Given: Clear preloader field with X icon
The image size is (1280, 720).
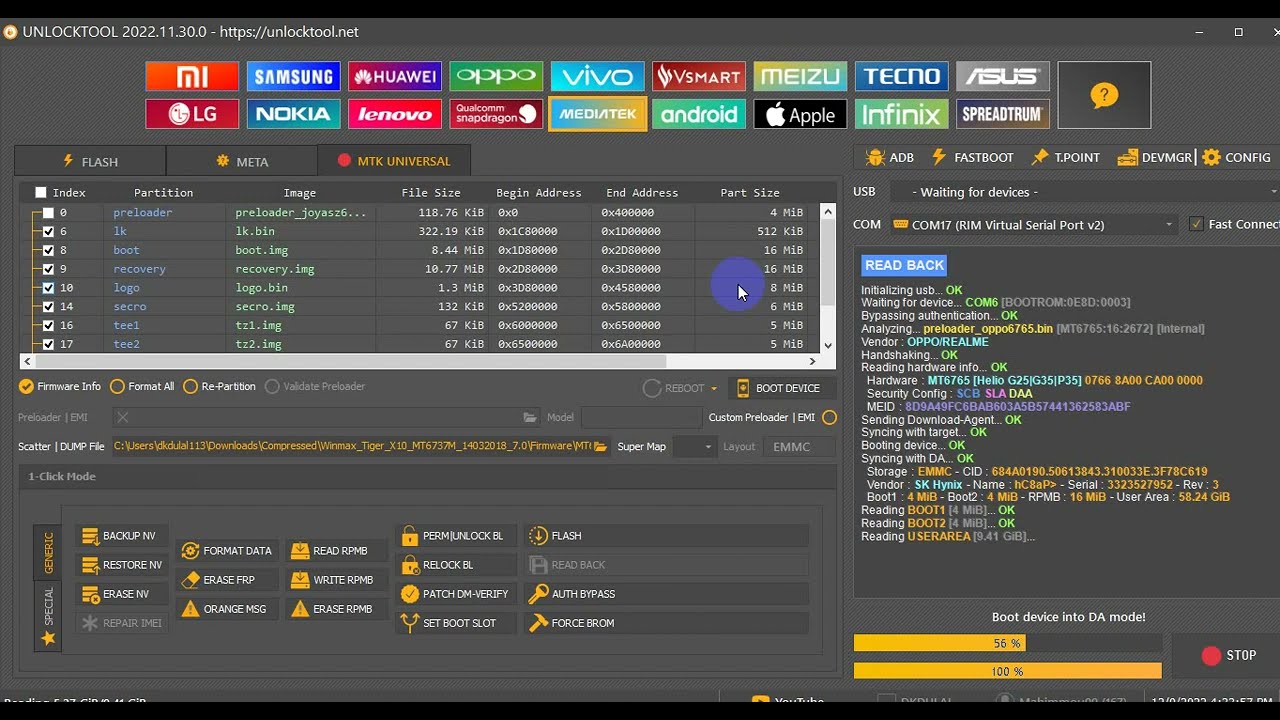Looking at the screenshot, I should [x=123, y=417].
